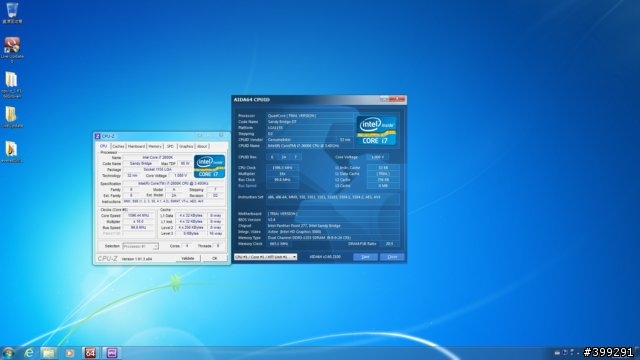Click the Bus Clock value in AIDA64

tap(282, 180)
